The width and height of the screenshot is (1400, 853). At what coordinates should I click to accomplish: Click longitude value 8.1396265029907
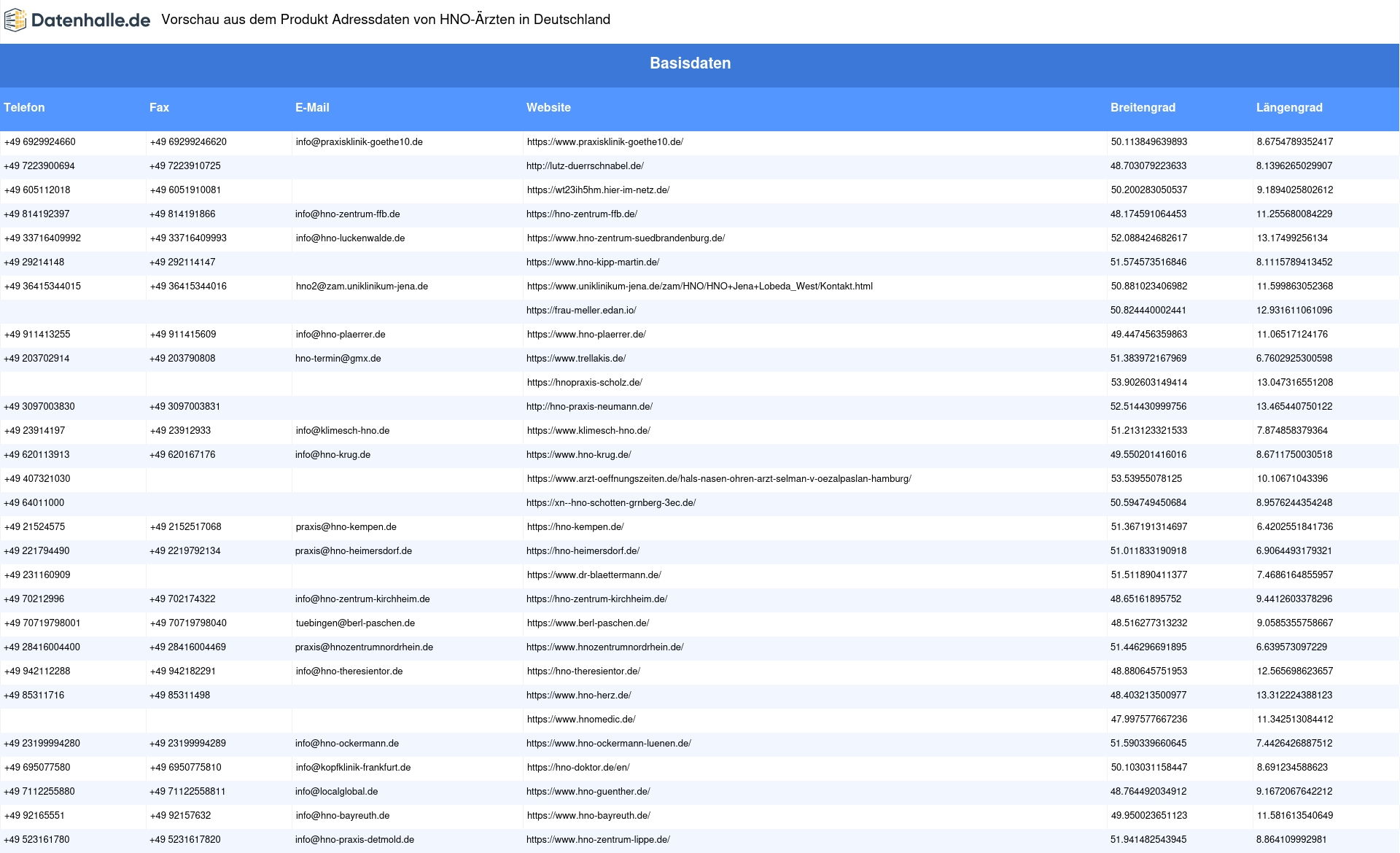coord(1294,166)
